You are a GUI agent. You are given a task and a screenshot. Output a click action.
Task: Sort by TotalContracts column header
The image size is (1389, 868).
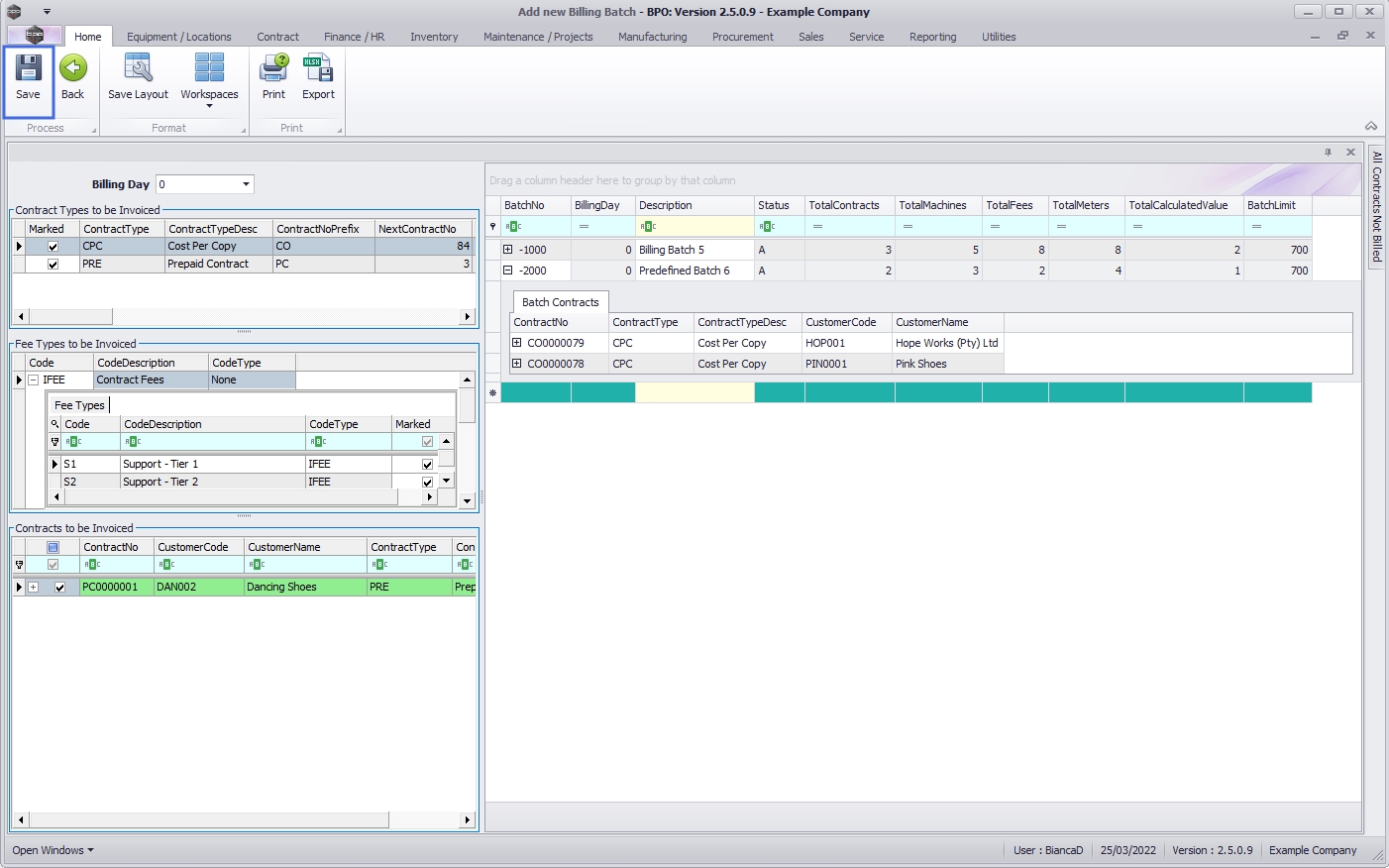point(844,205)
